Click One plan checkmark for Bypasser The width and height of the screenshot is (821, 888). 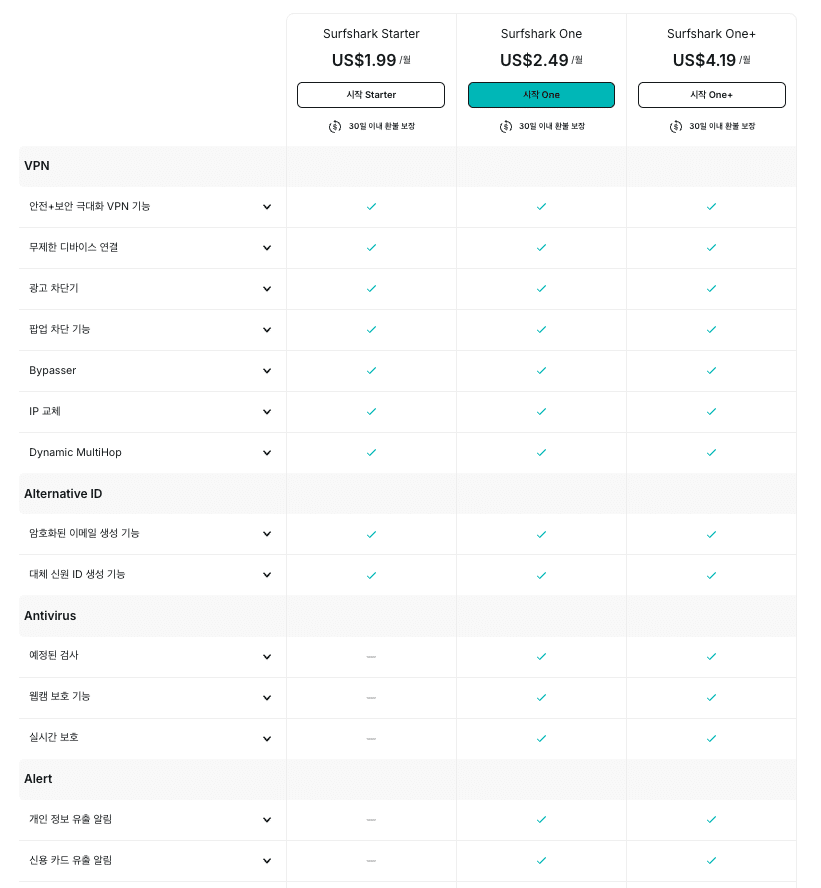[541, 371]
